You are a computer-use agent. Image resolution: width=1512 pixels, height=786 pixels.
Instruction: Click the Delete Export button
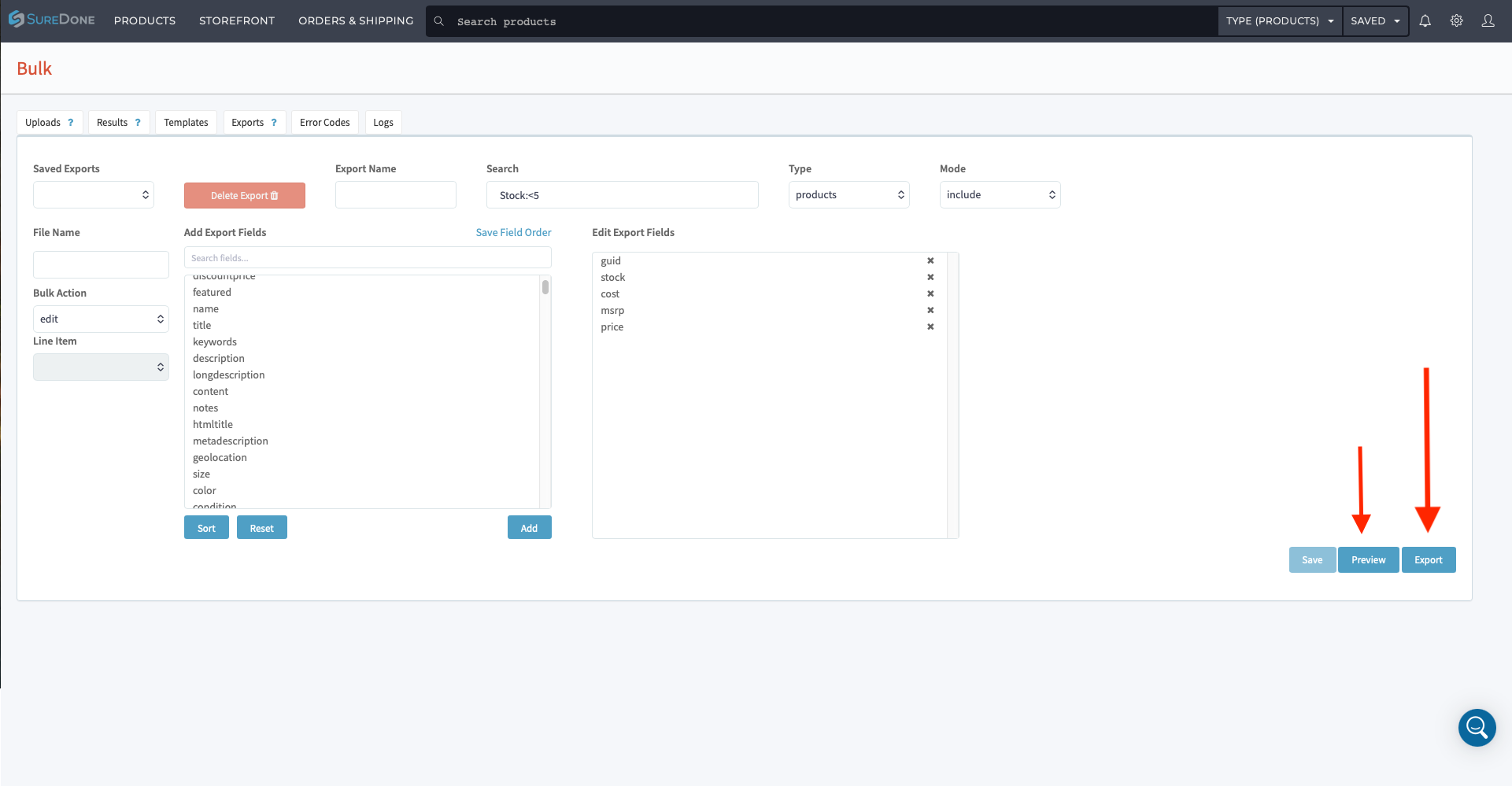(x=245, y=196)
